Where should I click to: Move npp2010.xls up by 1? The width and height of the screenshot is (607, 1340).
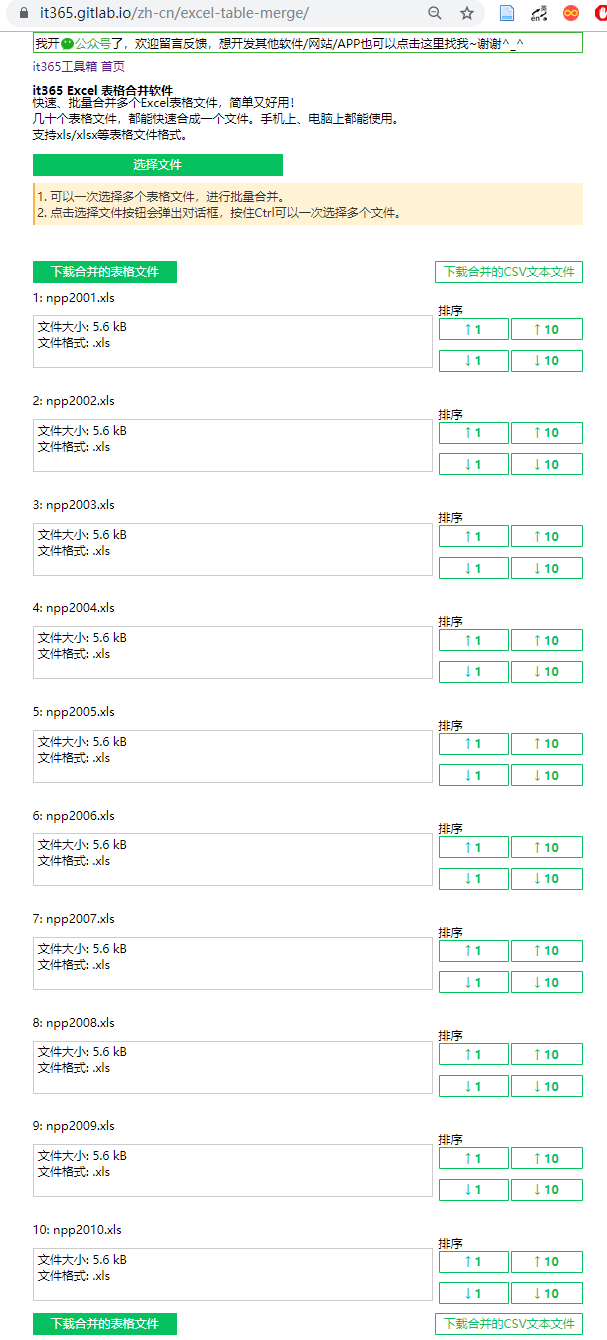[474, 1262]
